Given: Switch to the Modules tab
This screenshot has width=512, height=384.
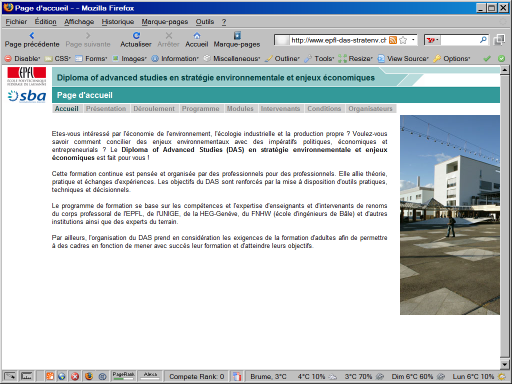Looking at the screenshot, I should pos(240,109).
